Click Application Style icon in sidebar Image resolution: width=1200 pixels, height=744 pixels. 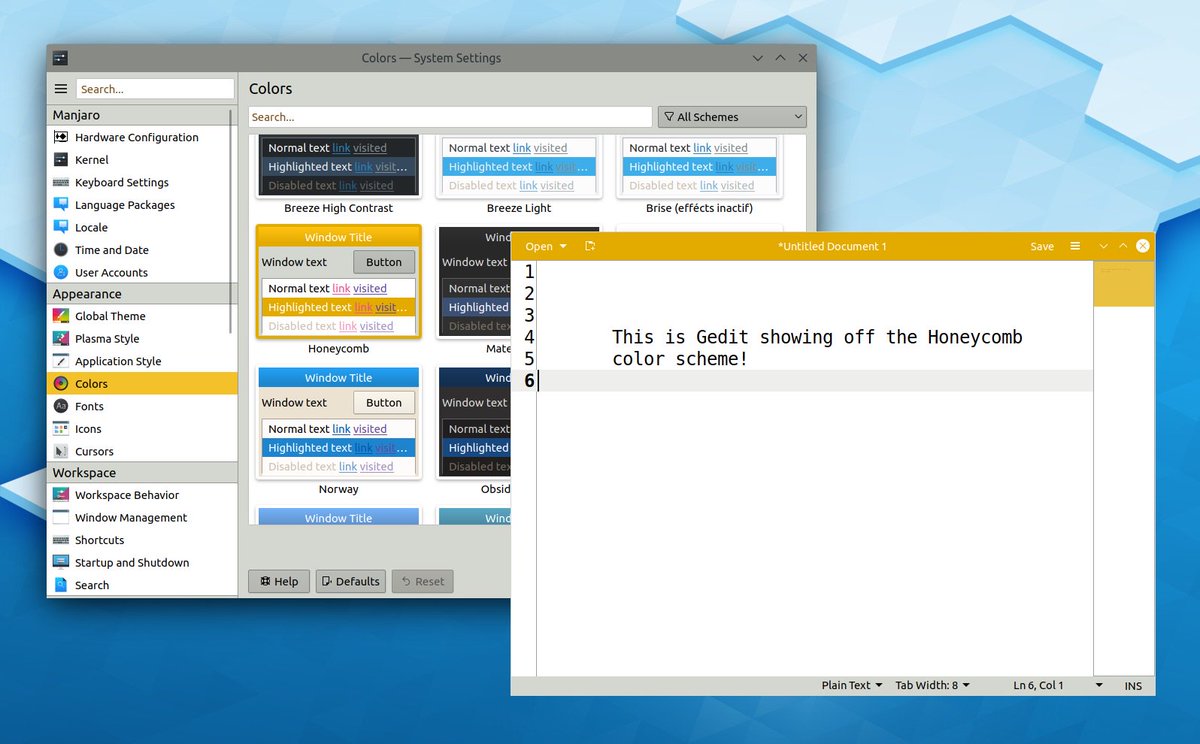(61, 361)
